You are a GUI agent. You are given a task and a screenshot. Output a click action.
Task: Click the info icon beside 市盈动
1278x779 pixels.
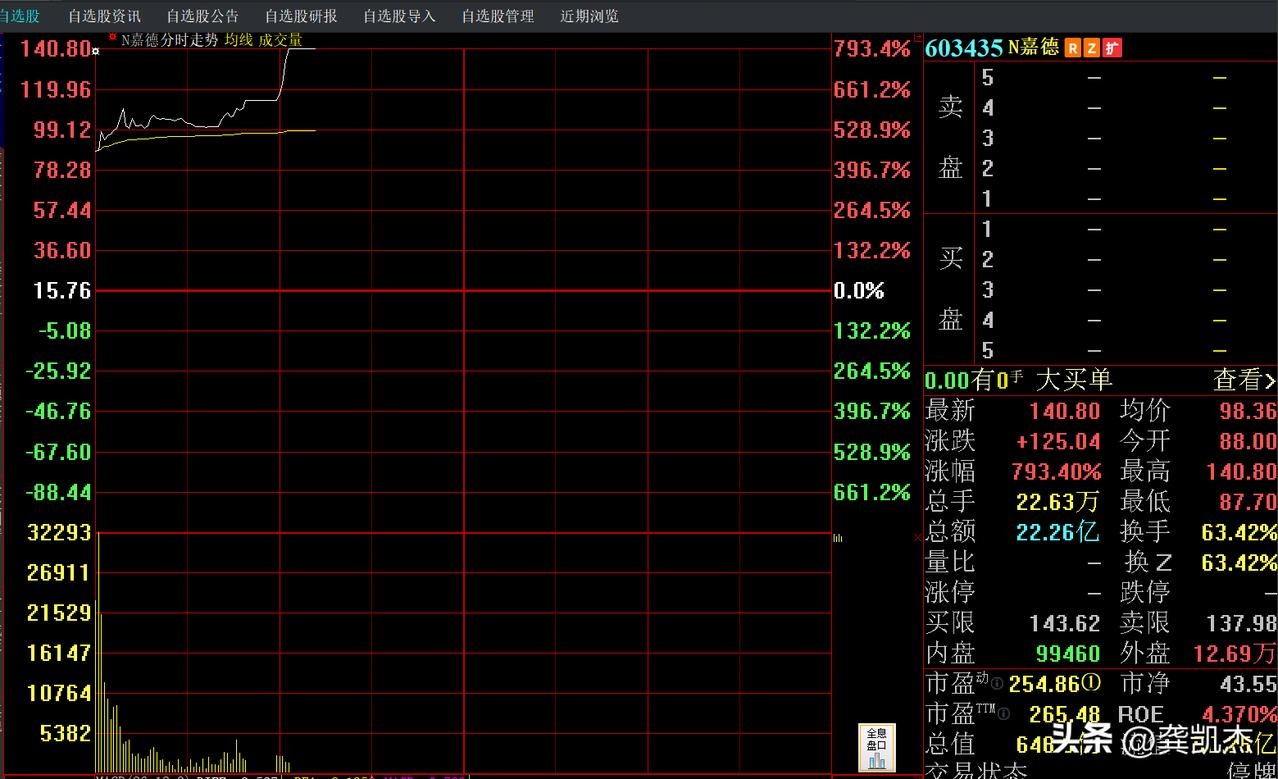[997, 685]
